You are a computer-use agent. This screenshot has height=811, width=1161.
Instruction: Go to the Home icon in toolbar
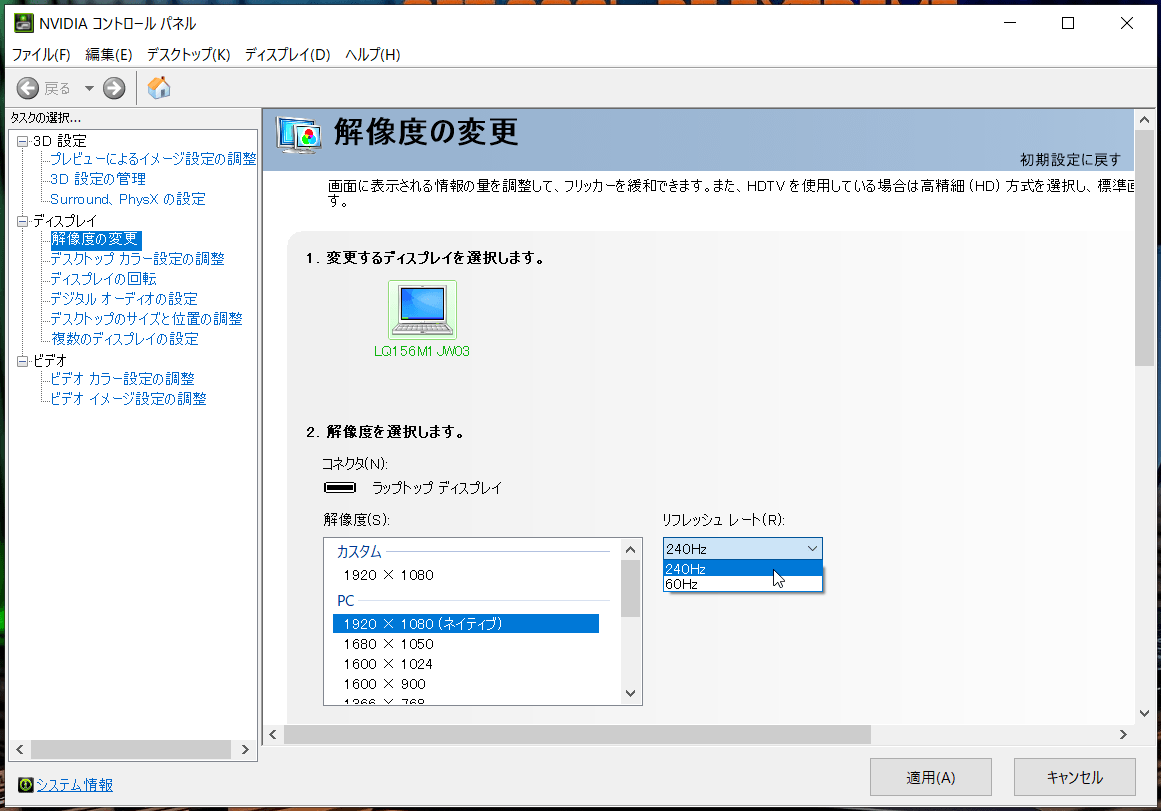pyautogui.click(x=158, y=88)
